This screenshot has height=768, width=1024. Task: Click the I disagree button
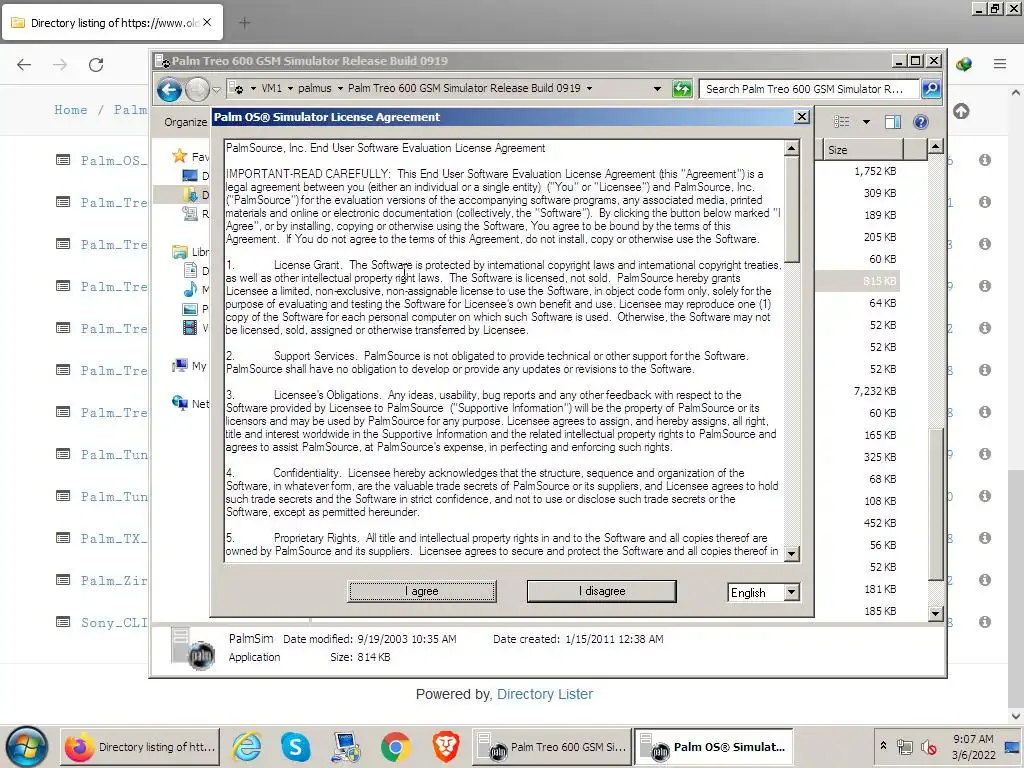(601, 591)
